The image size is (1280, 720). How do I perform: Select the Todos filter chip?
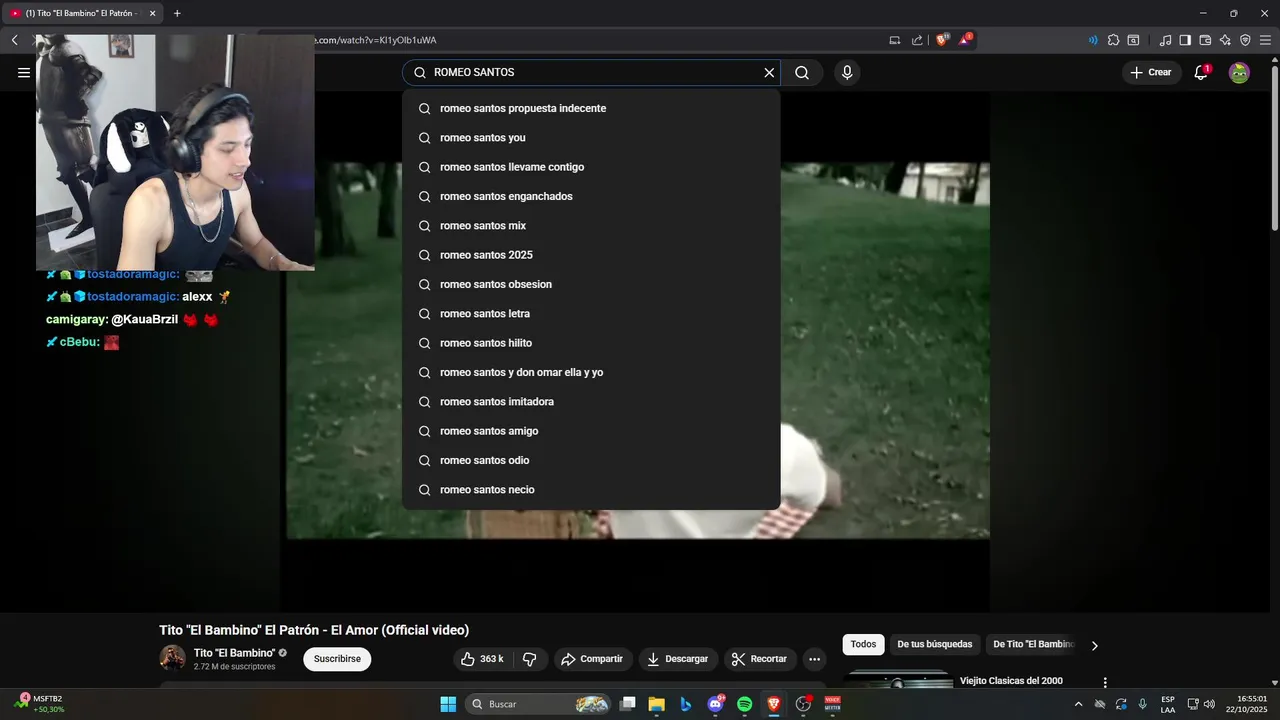(863, 644)
